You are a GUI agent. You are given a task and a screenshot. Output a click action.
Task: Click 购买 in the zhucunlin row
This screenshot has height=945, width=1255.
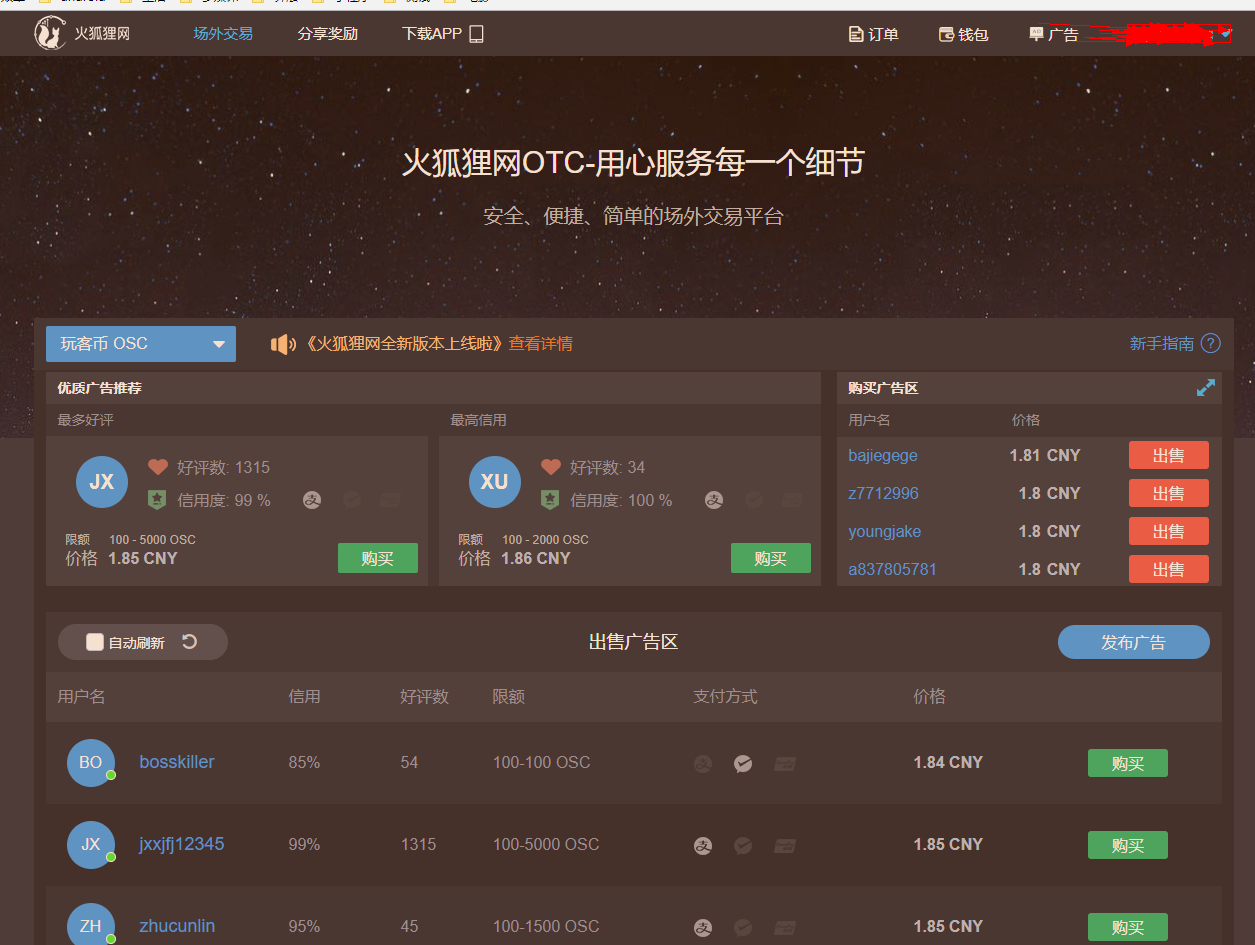tap(1127, 927)
